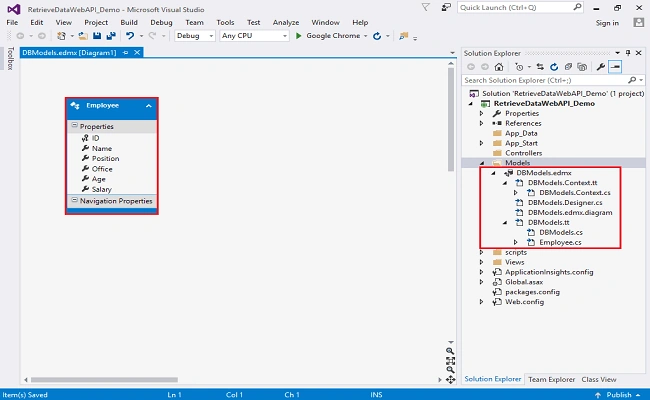650x400 pixels.
Task: Open the Analyze menu
Action: [x=286, y=22]
